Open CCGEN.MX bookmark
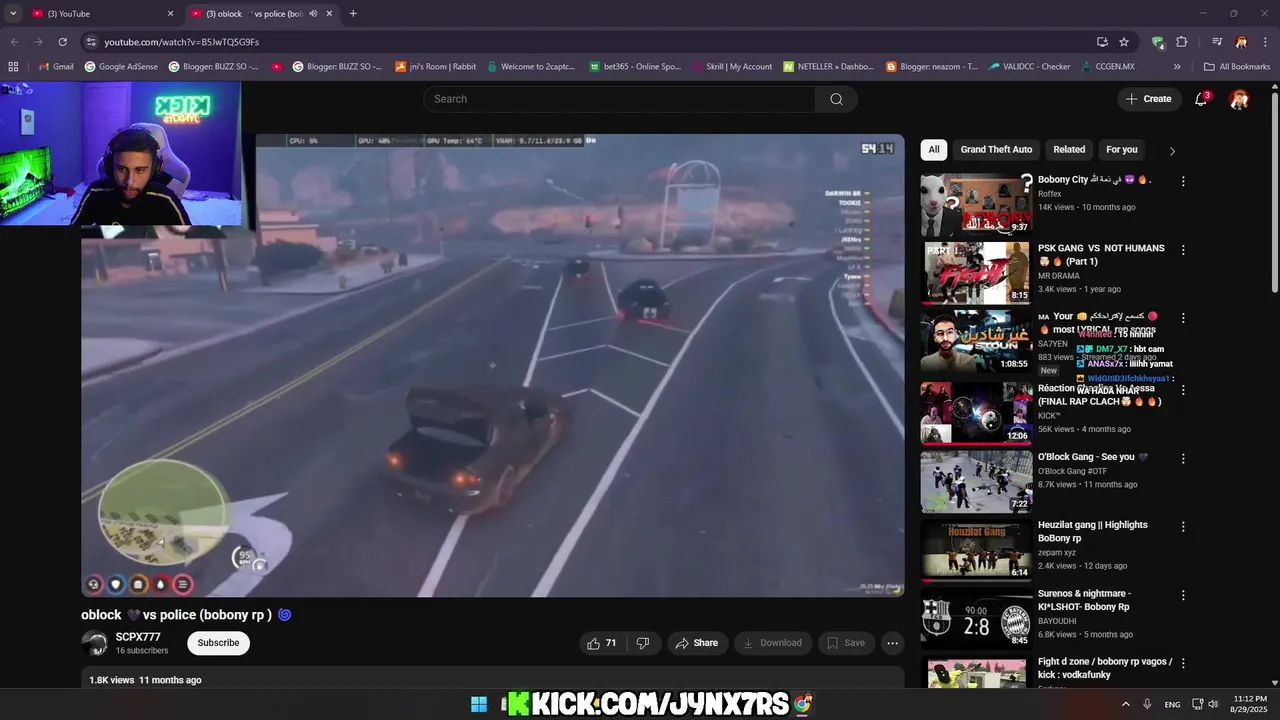This screenshot has width=1280, height=720. [x=1108, y=66]
